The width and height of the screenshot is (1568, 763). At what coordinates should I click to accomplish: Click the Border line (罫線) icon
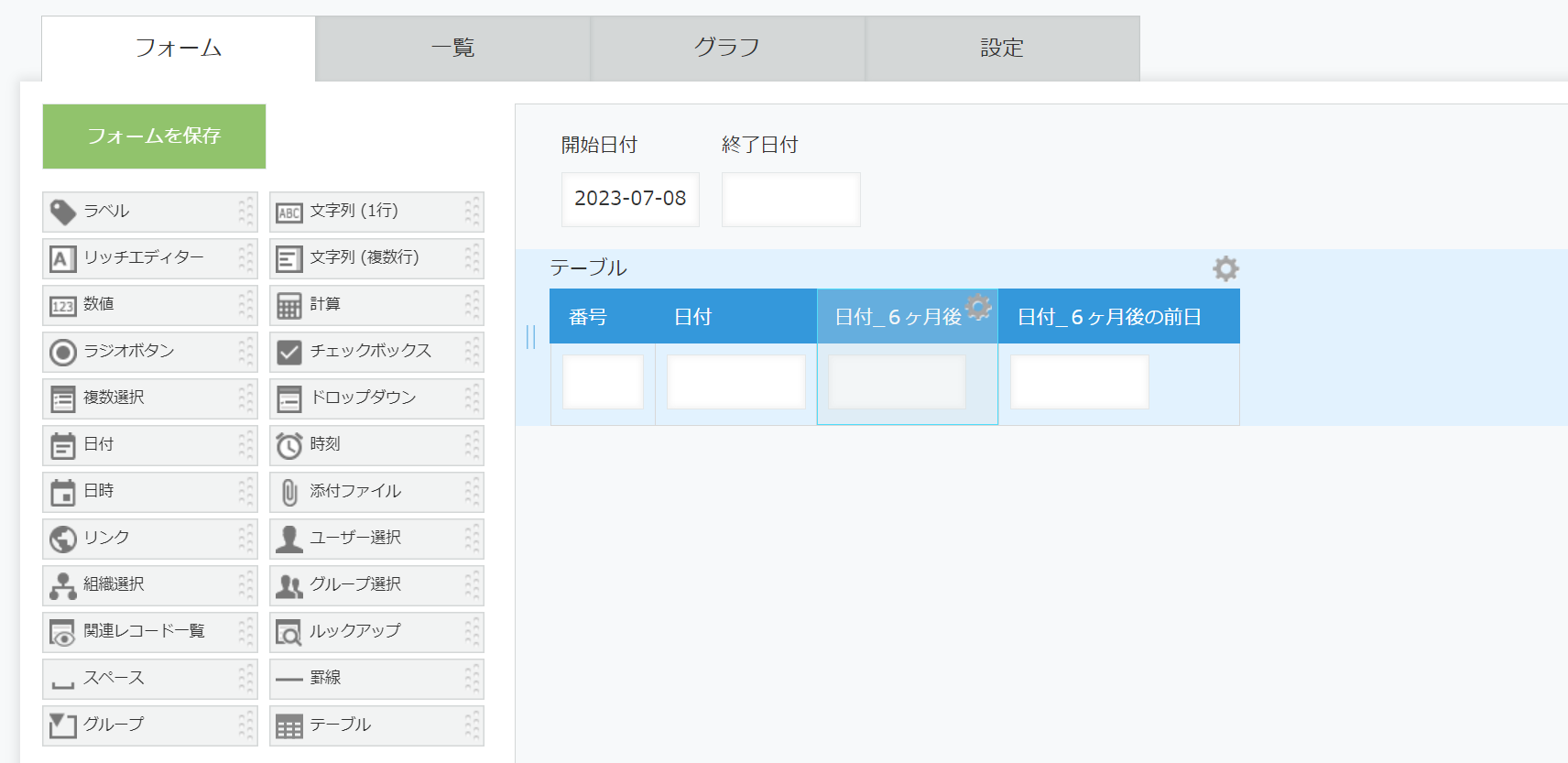[x=289, y=679]
